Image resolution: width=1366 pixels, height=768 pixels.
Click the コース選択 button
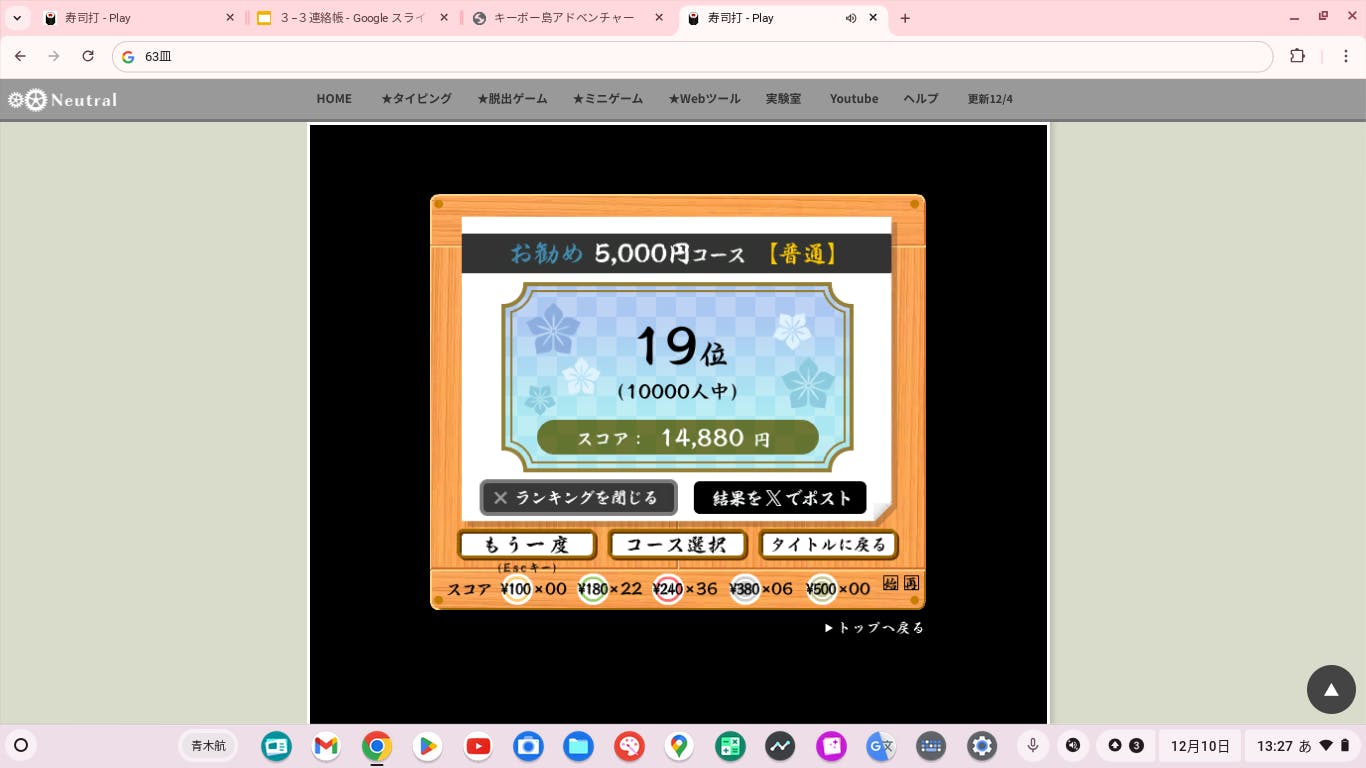(677, 545)
